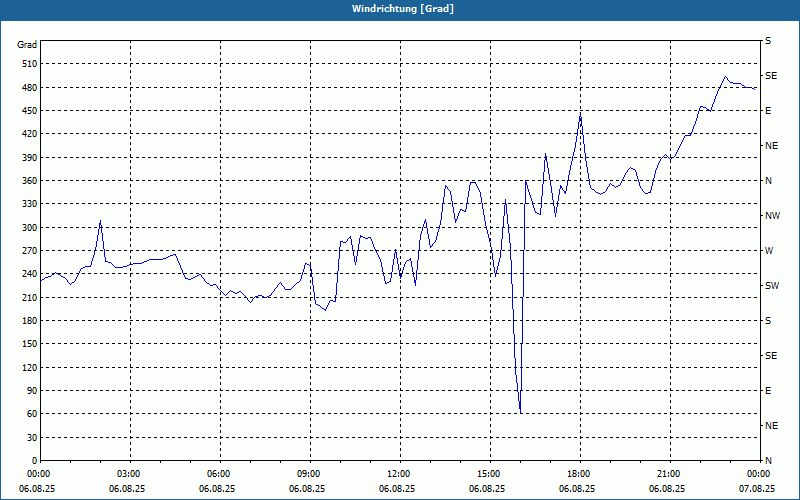Click the 09:00 time axis label
Viewport: 800px width, 500px height.
(x=311, y=474)
